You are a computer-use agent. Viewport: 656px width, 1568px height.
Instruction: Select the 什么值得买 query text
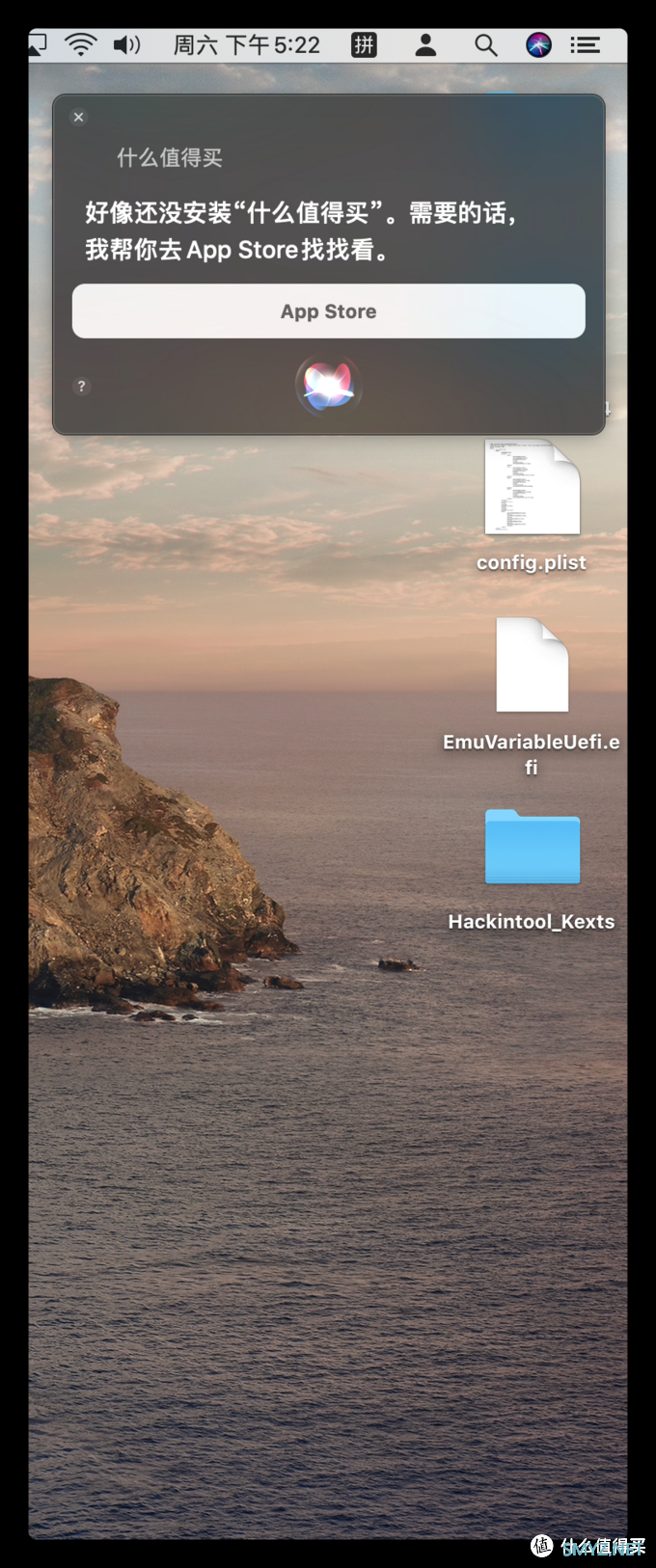pos(170,158)
